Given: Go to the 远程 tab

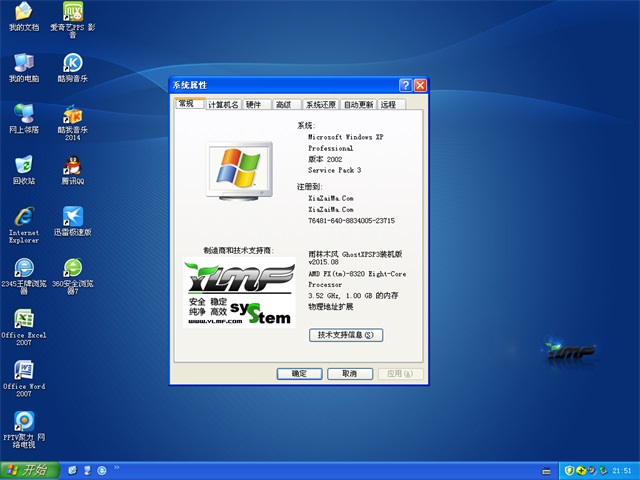Looking at the screenshot, I should click(388, 104).
